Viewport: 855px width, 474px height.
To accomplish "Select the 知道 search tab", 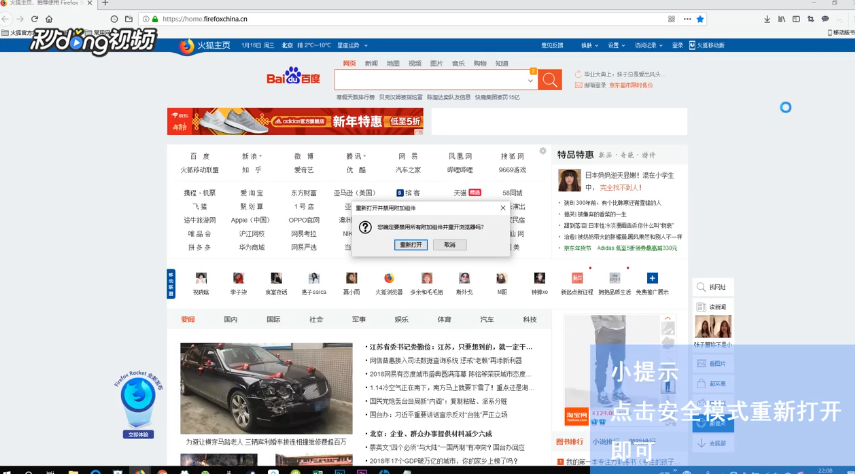I will click(502, 63).
